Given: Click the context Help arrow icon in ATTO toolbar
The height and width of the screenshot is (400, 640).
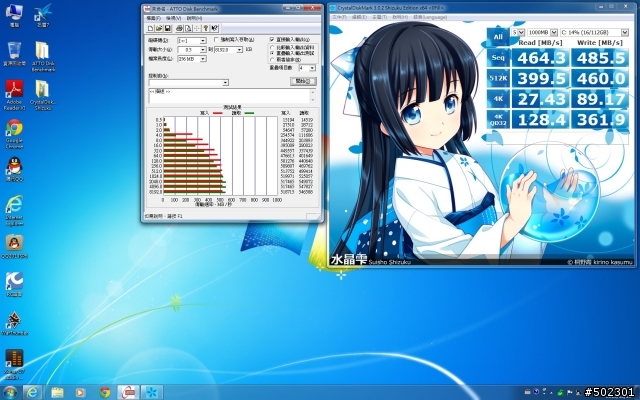Looking at the screenshot, I should click(215, 28).
